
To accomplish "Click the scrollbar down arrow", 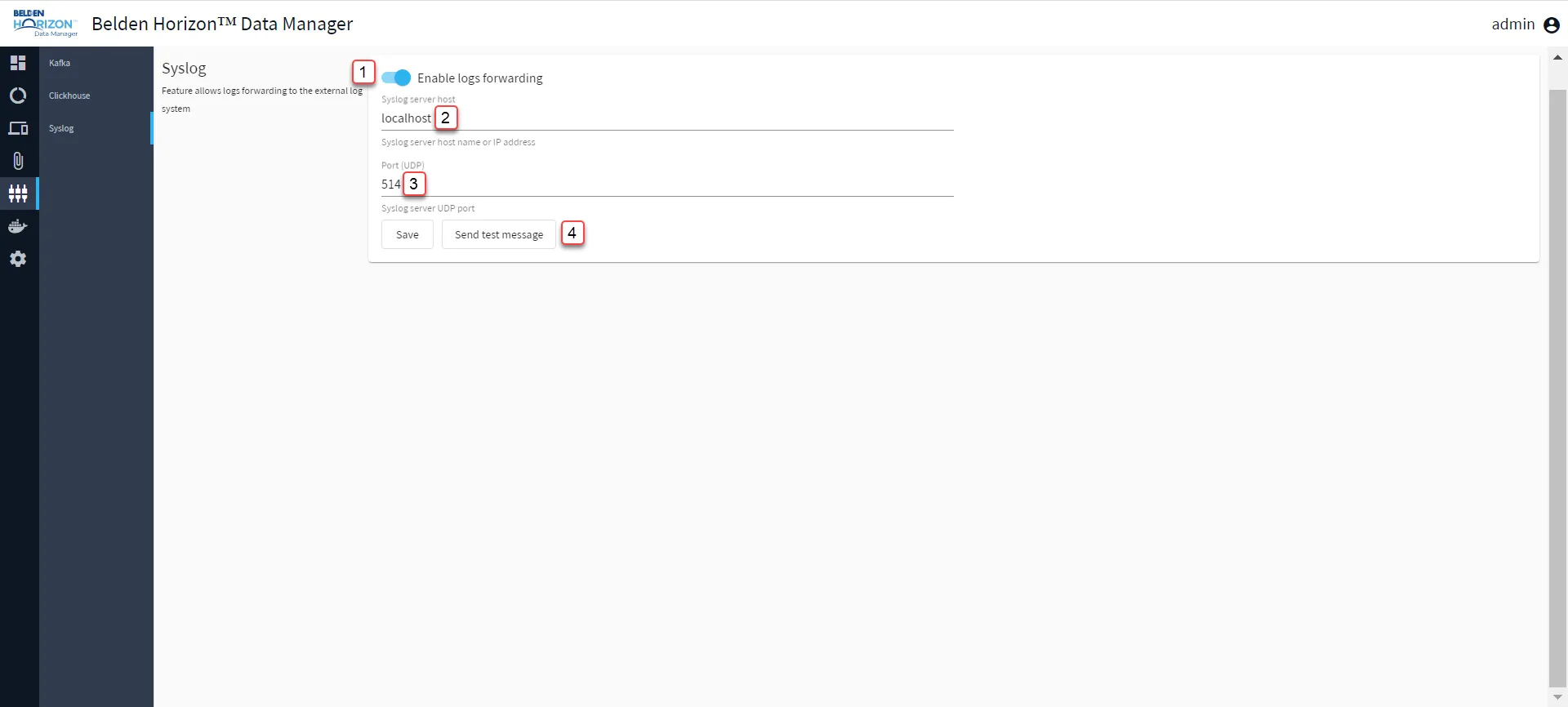I will [x=1557, y=697].
